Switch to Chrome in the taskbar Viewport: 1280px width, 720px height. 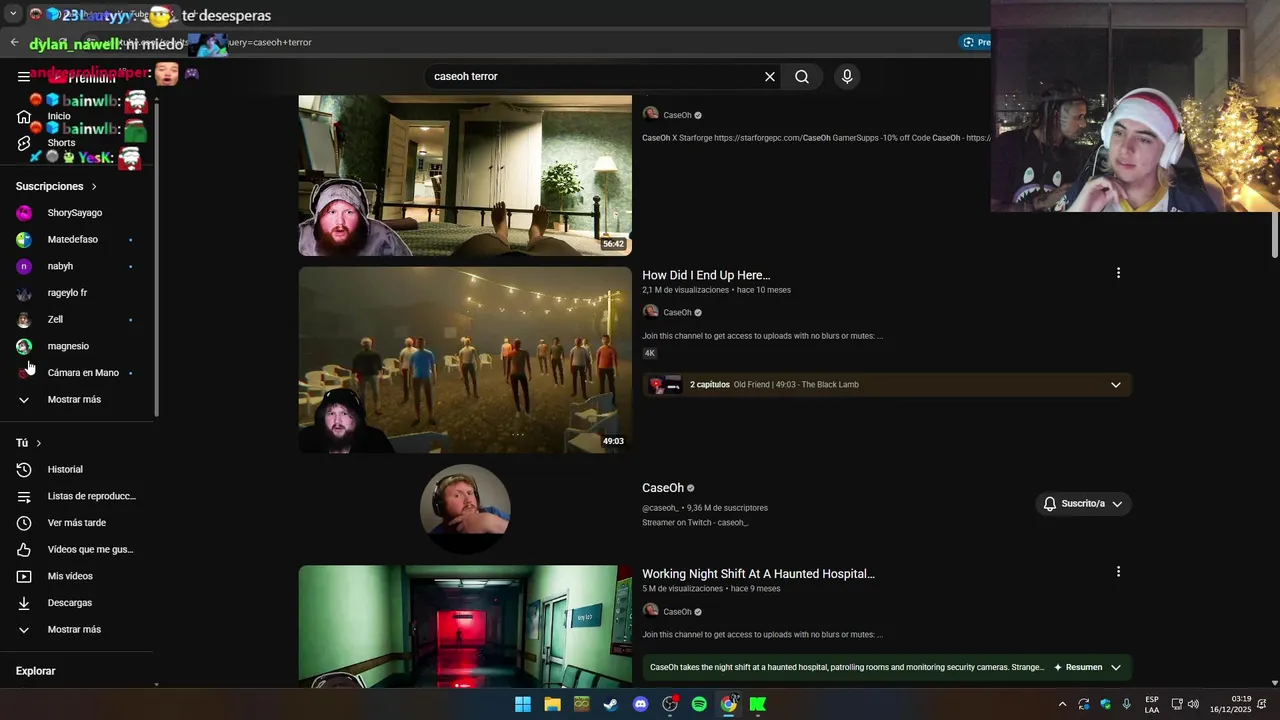click(729, 704)
